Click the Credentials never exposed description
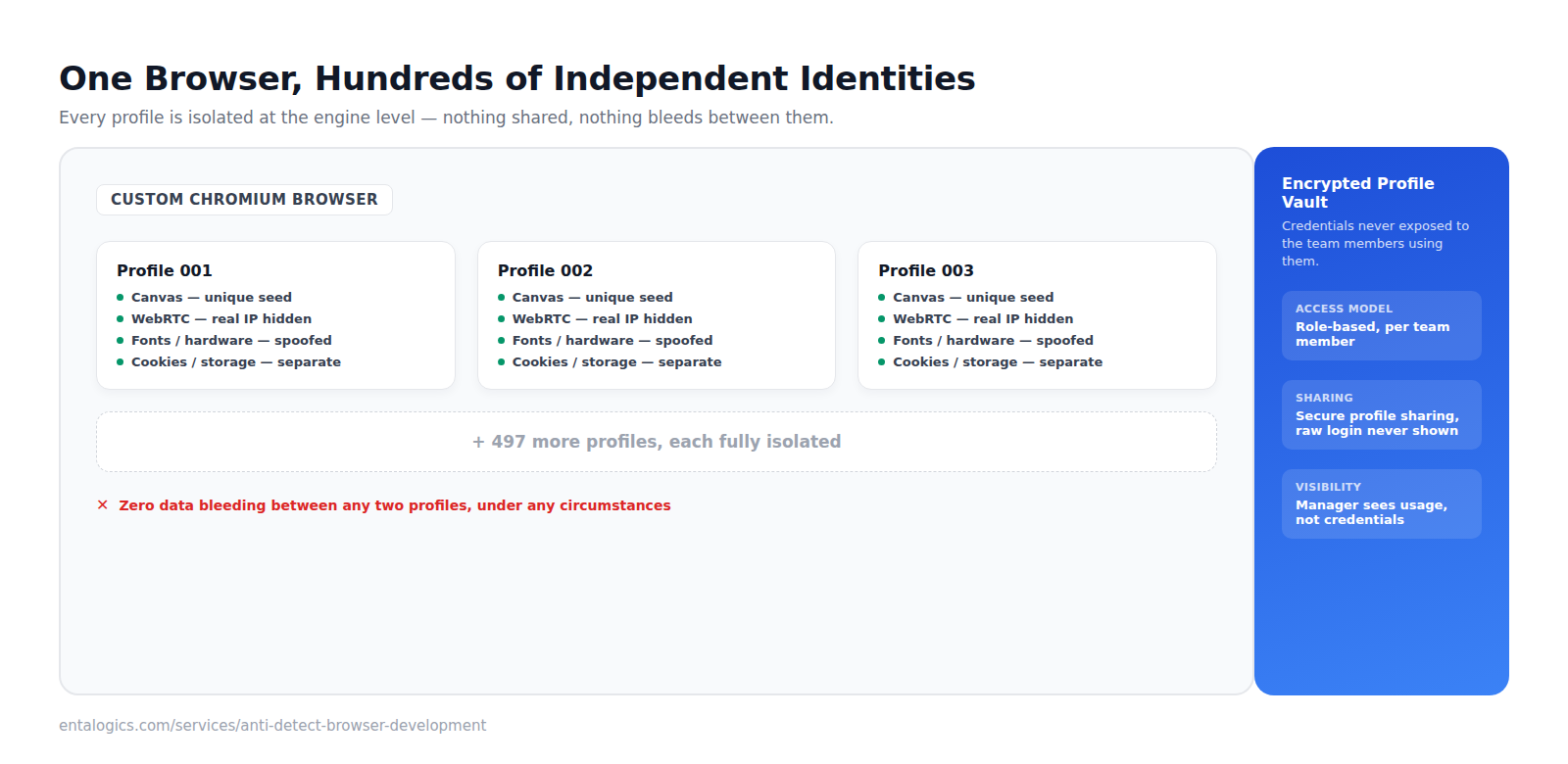 (x=1376, y=244)
